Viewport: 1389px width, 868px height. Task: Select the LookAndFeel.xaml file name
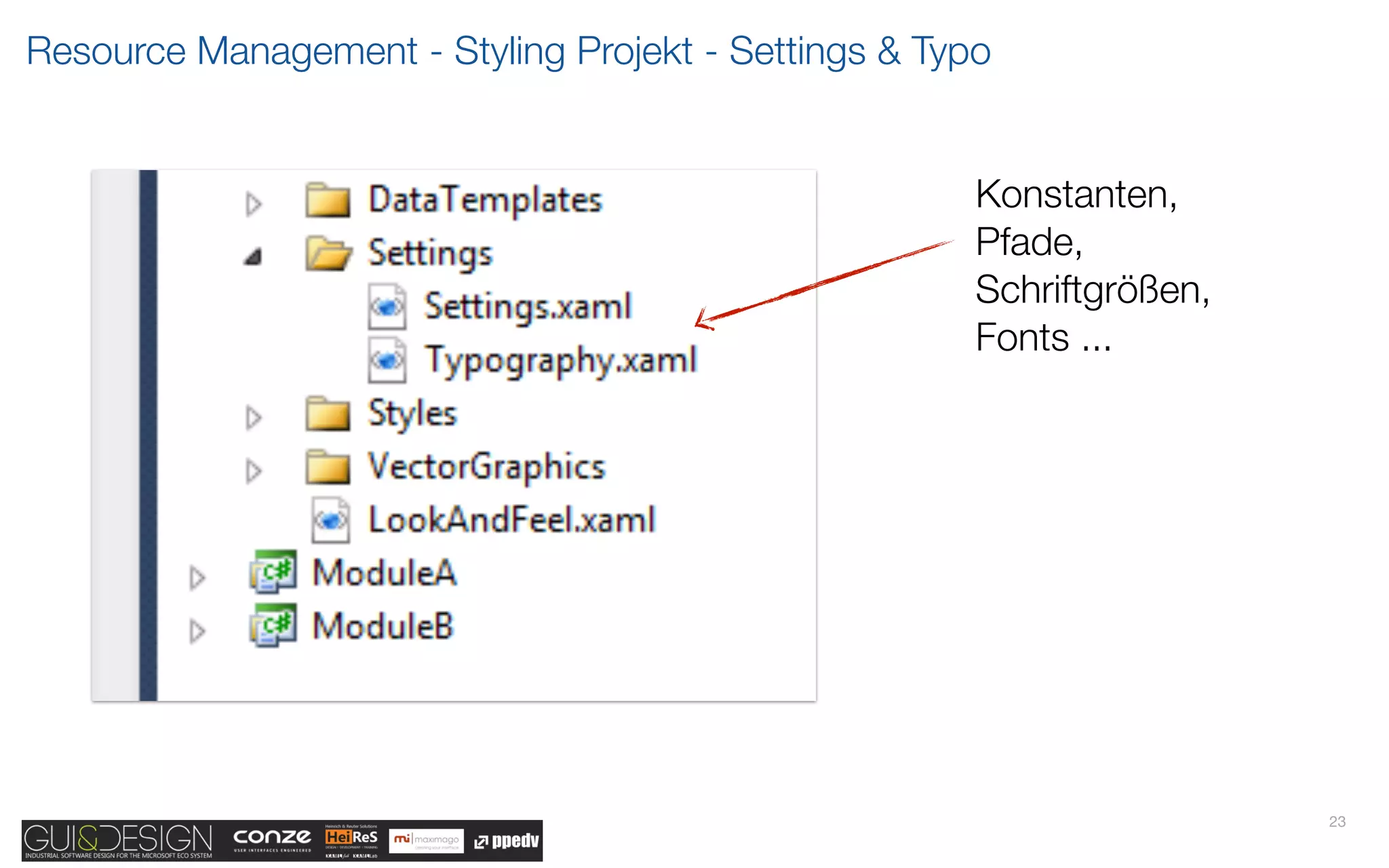click(x=512, y=520)
